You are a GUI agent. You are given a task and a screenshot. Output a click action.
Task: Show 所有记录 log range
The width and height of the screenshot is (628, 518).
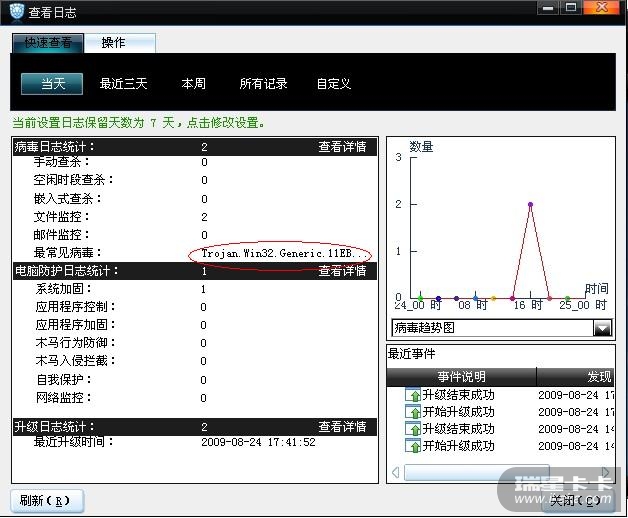tap(263, 84)
